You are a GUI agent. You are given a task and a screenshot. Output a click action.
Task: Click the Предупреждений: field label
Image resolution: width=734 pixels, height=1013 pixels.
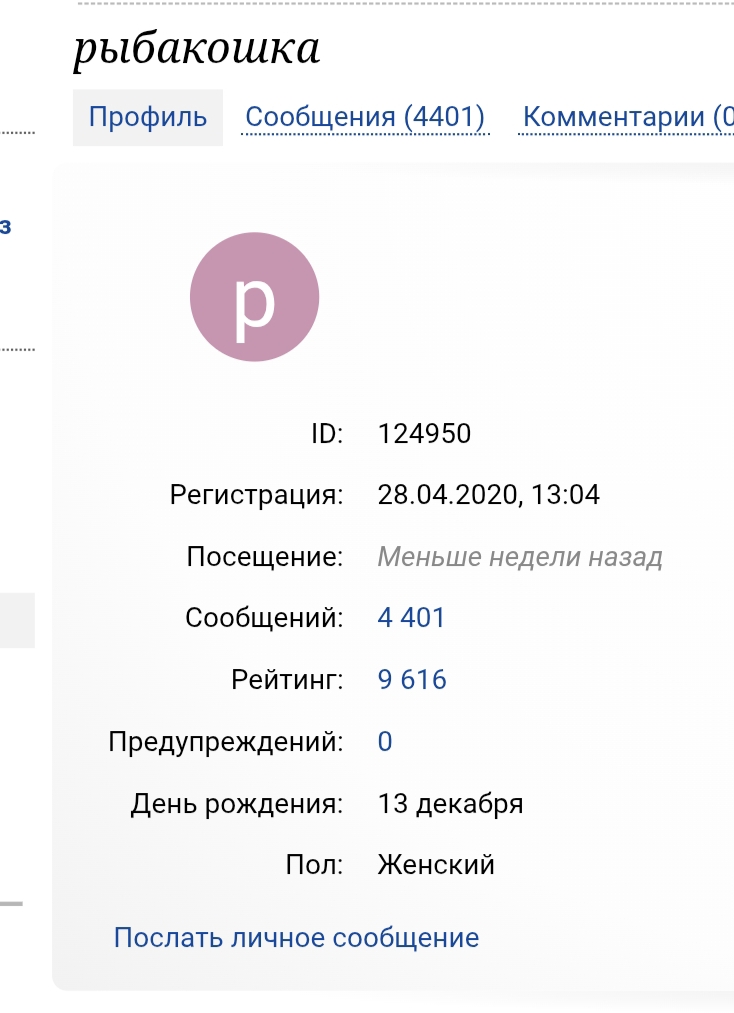tap(226, 742)
